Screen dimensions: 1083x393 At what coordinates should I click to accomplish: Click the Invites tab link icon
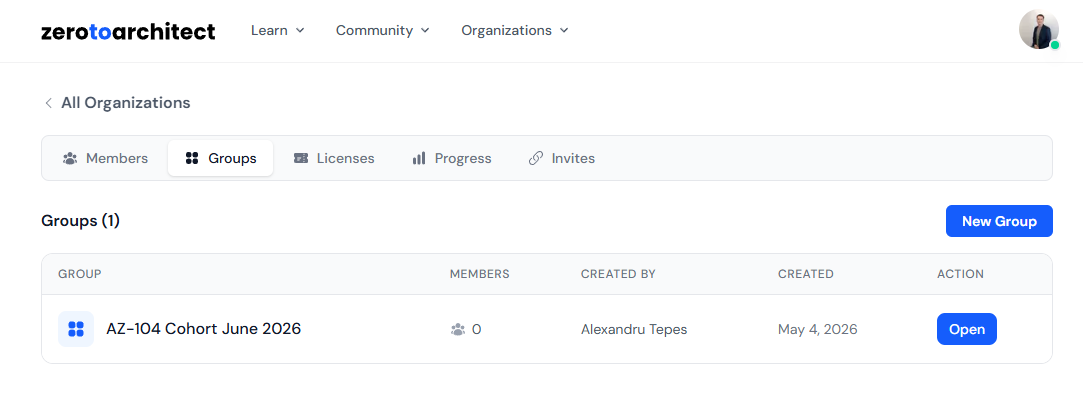pos(535,158)
